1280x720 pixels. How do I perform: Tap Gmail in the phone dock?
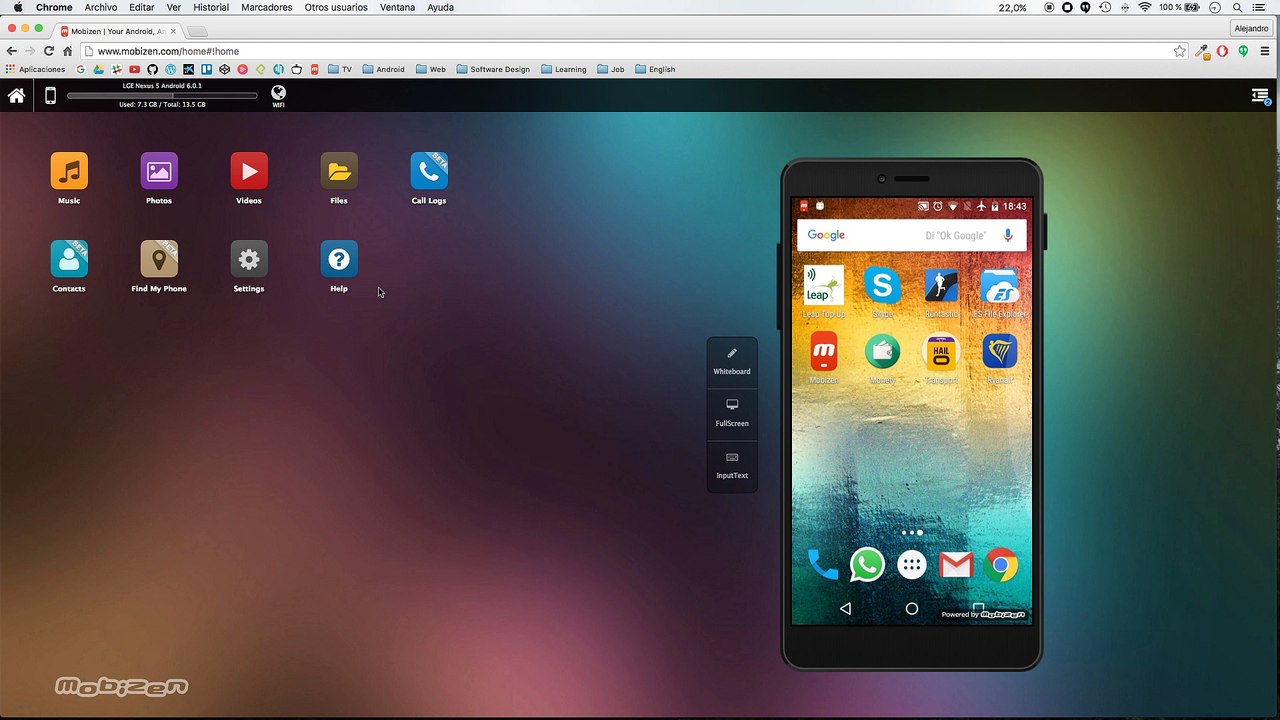point(956,566)
